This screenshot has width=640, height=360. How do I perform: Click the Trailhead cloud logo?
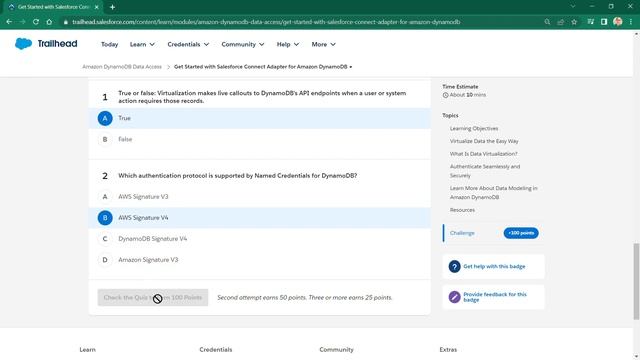pyautogui.click(x=23, y=44)
